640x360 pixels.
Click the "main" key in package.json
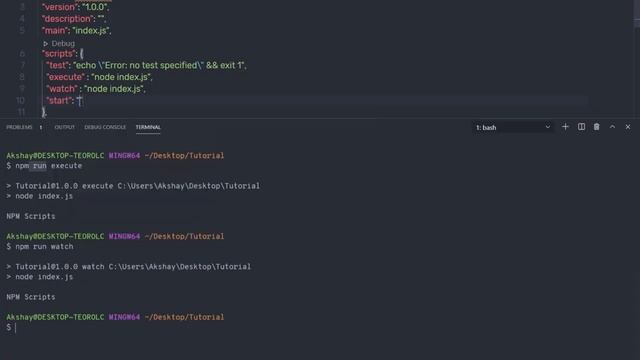(x=55, y=31)
